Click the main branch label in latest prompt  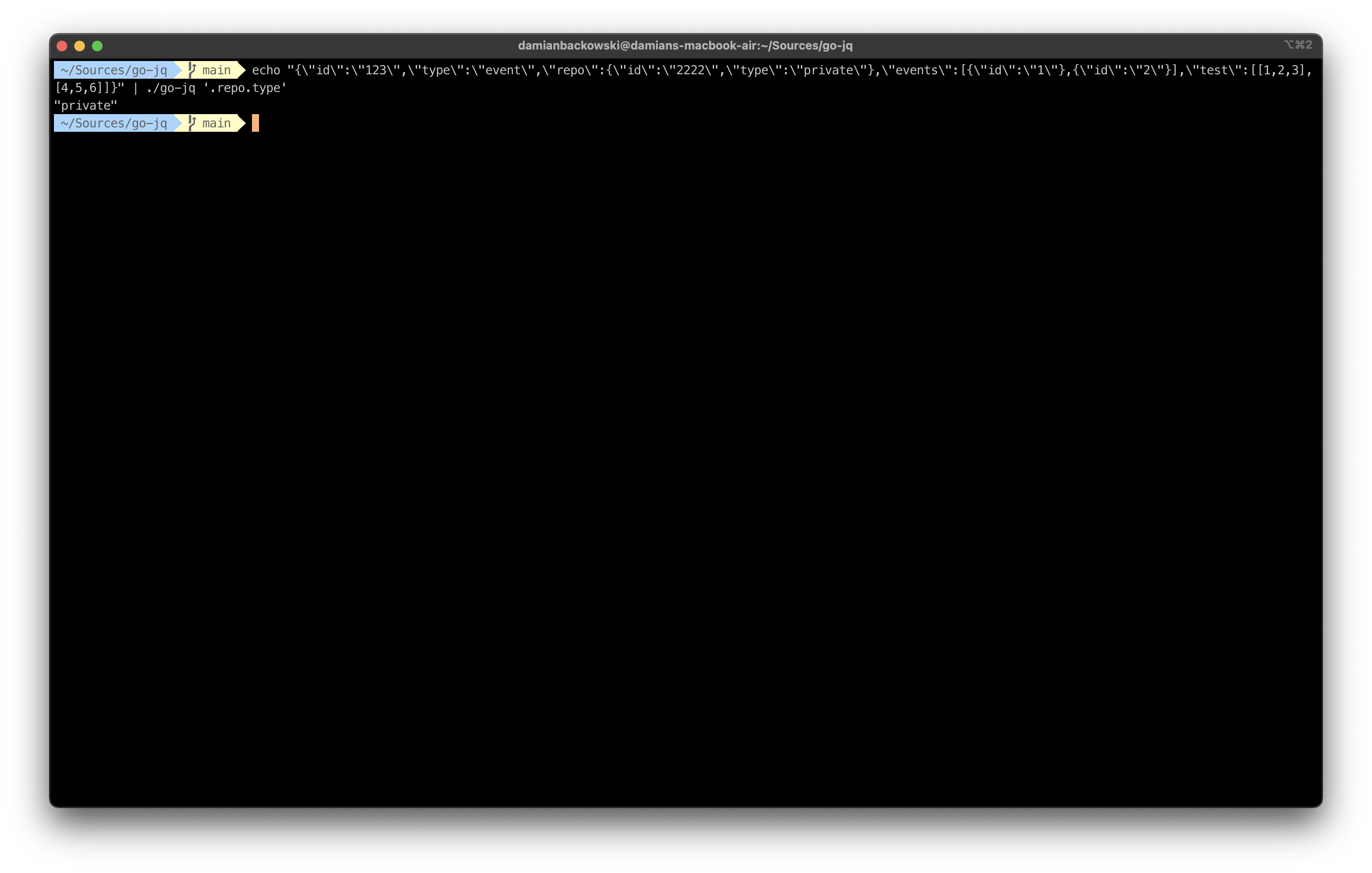pos(217,123)
